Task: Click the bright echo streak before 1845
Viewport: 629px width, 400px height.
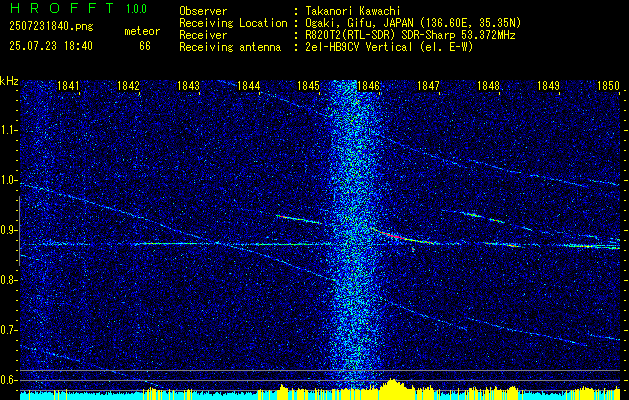Action: 299,219
